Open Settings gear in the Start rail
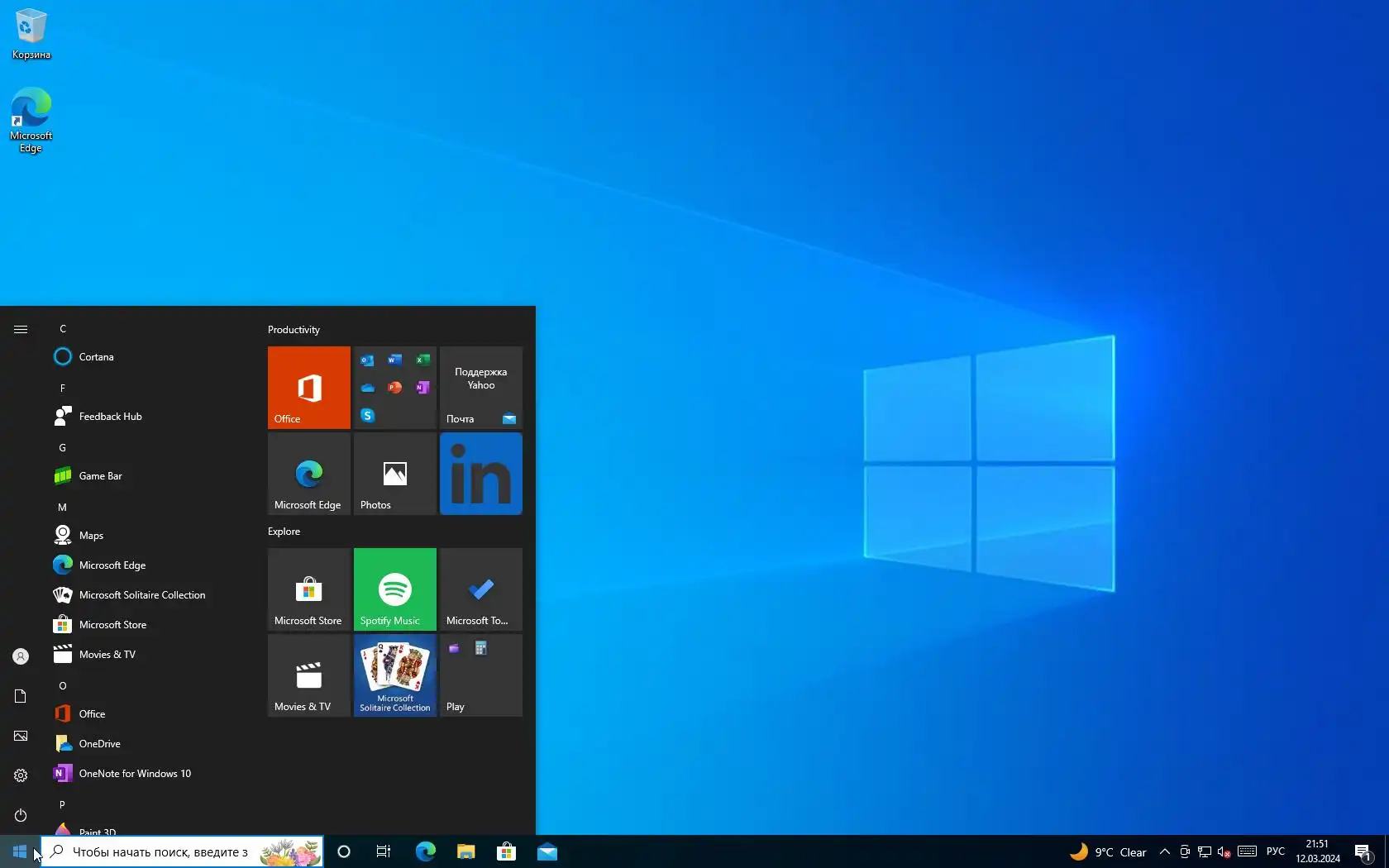 (x=21, y=775)
